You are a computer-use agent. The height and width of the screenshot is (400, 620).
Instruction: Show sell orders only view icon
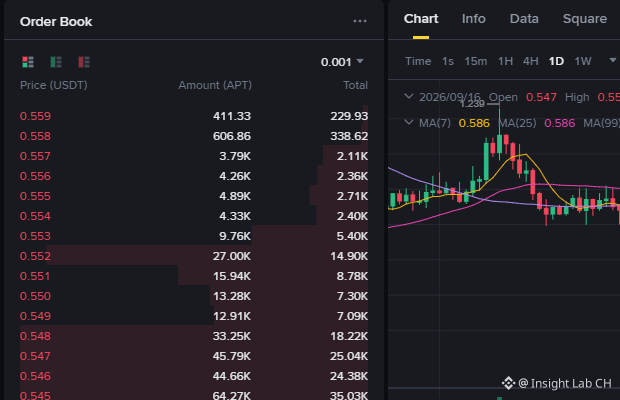[x=84, y=62]
